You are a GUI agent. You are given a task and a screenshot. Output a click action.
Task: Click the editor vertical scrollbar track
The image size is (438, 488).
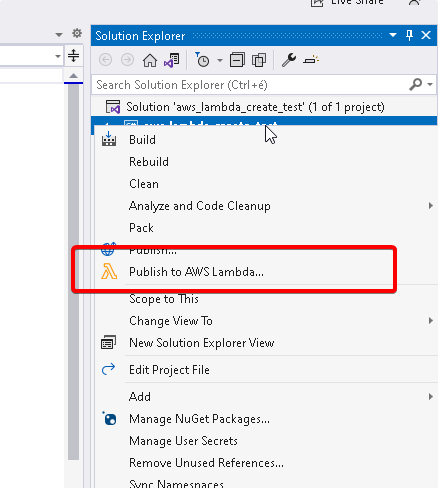pos(73,272)
